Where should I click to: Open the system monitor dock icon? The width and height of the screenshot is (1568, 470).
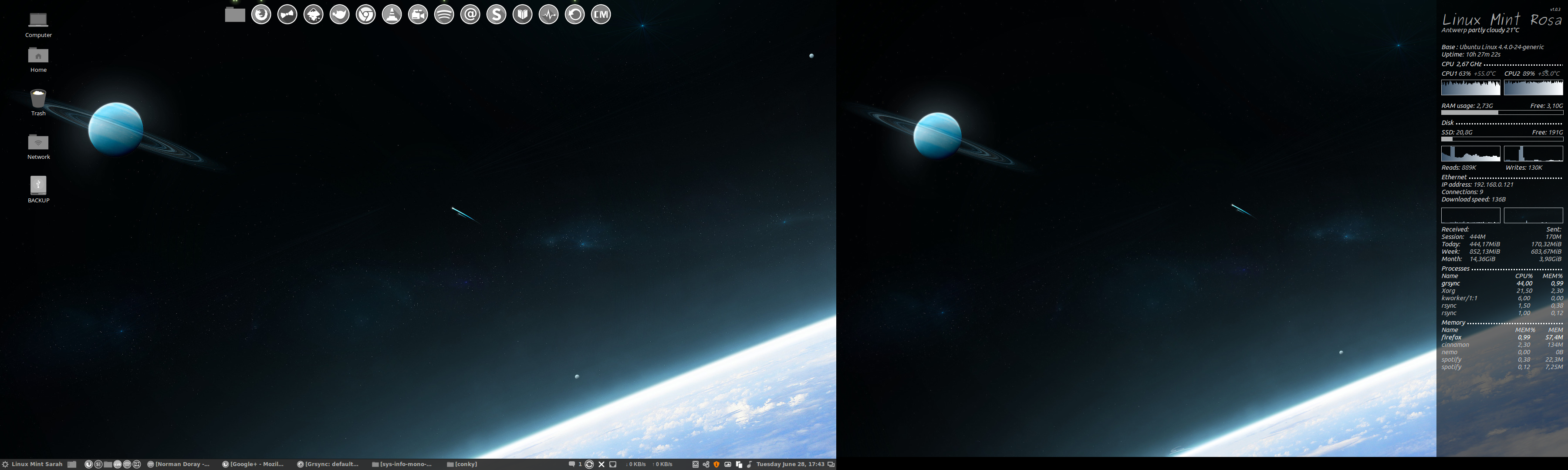click(548, 15)
